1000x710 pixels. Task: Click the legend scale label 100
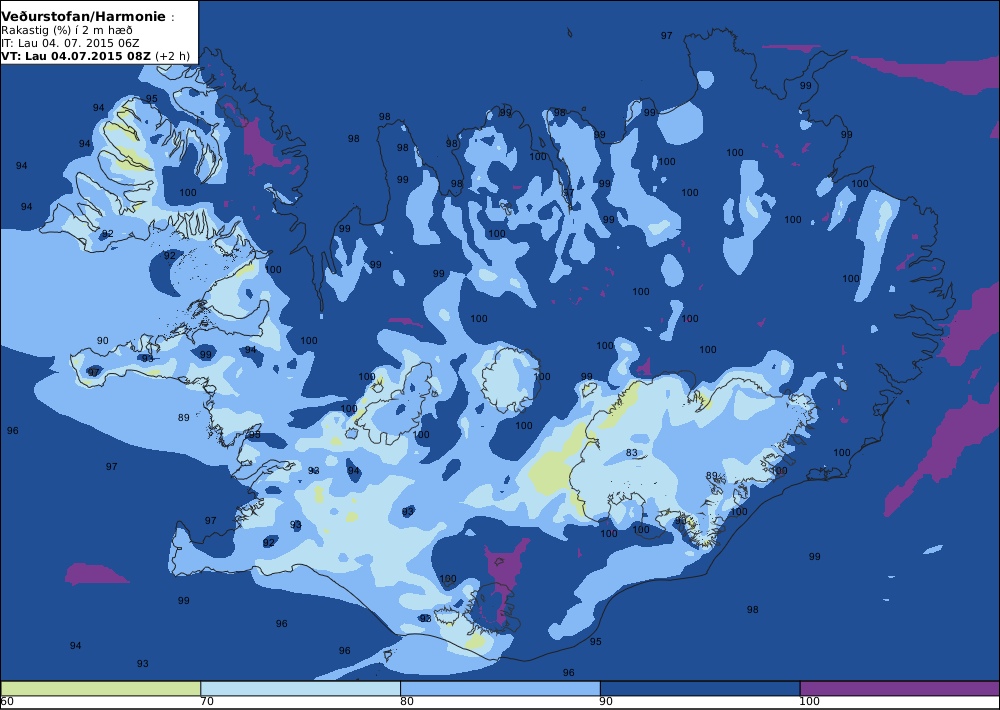point(810,702)
